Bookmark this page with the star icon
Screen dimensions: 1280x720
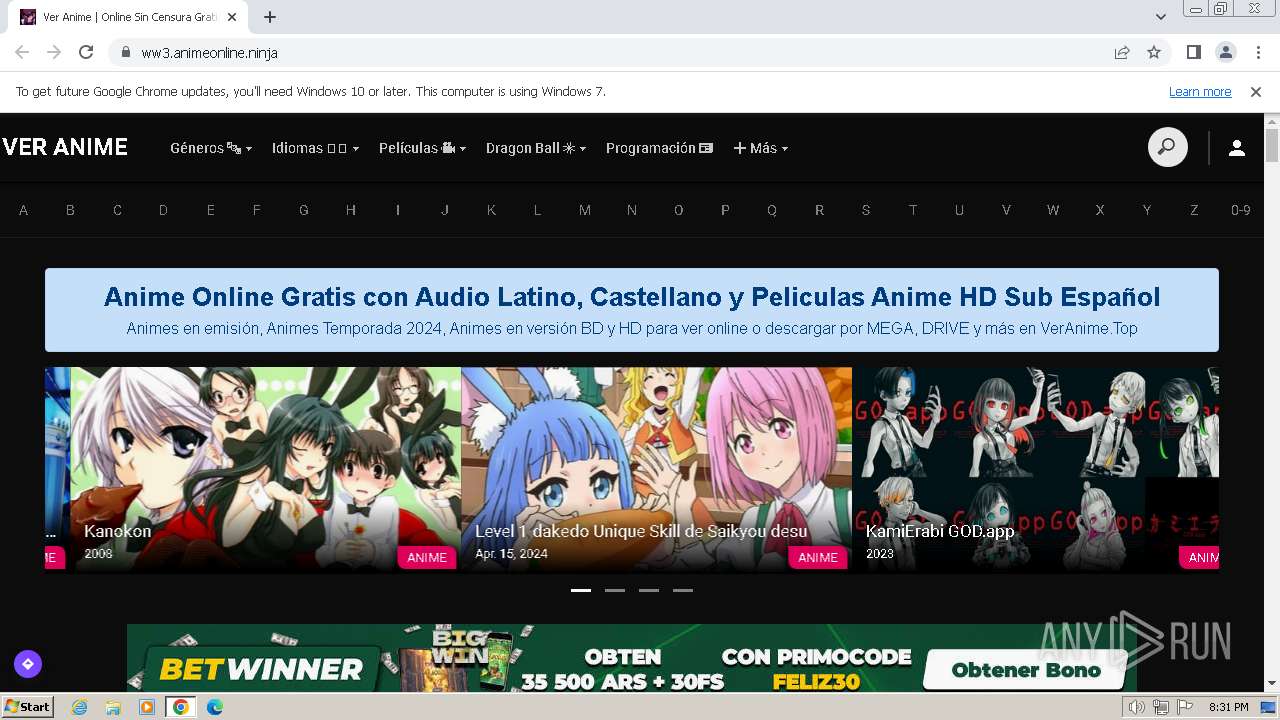pos(1154,52)
